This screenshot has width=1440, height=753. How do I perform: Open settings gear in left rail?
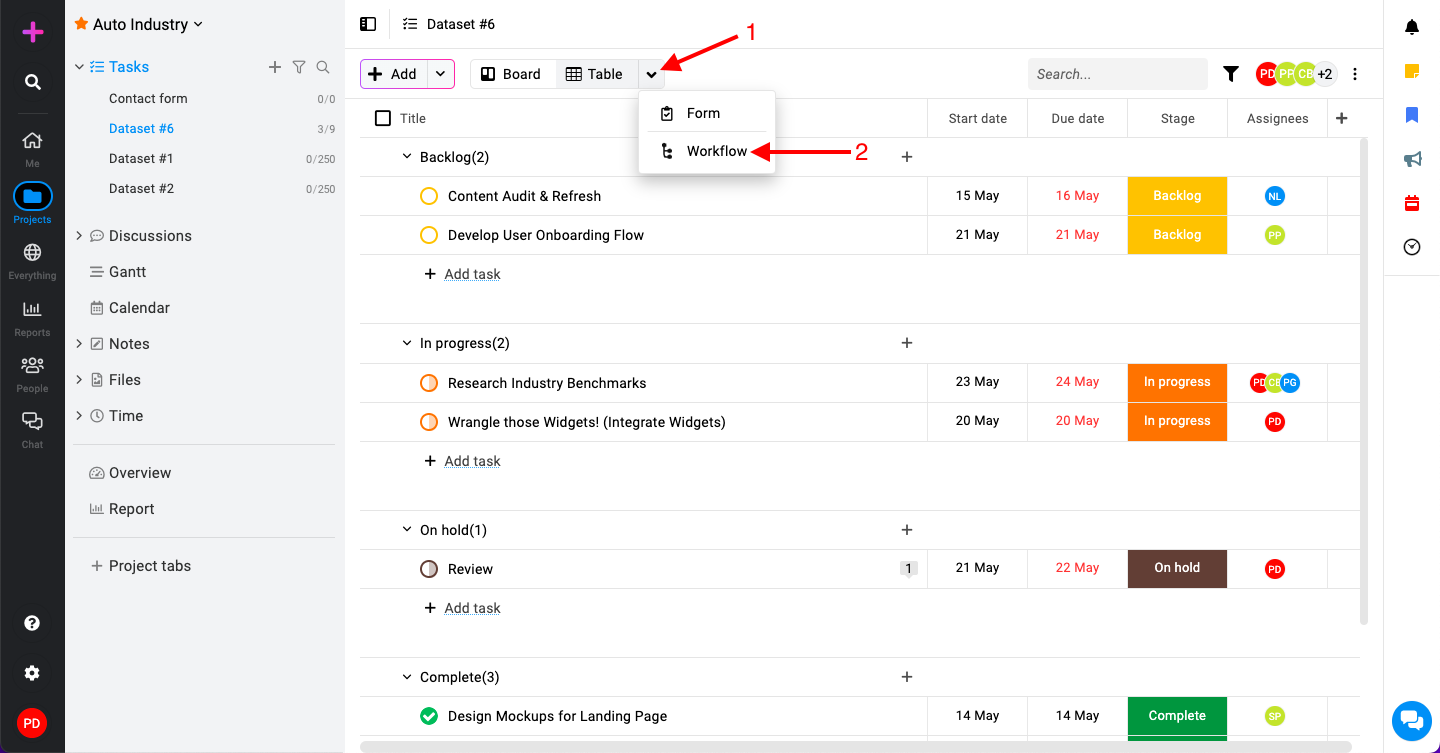tap(32, 673)
